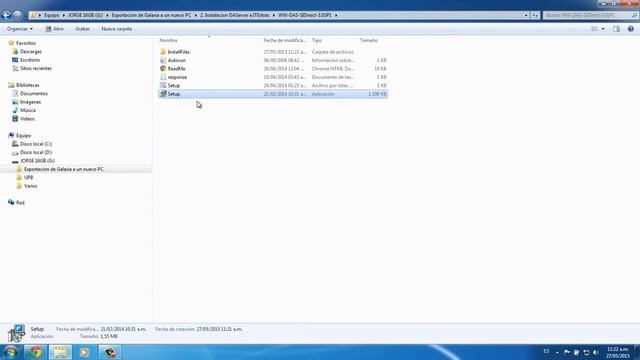Open the InstallFiles folder icon
This screenshot has width=640, height=360.
pyautogui.click(x=163, y=52)
